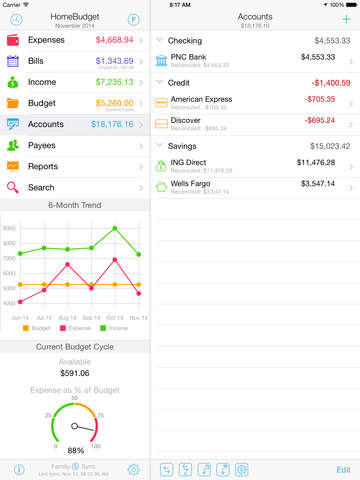Tap the -$695.24 Discover balance
The width and height of the screenshot is (360, 480).
point(319,120)
